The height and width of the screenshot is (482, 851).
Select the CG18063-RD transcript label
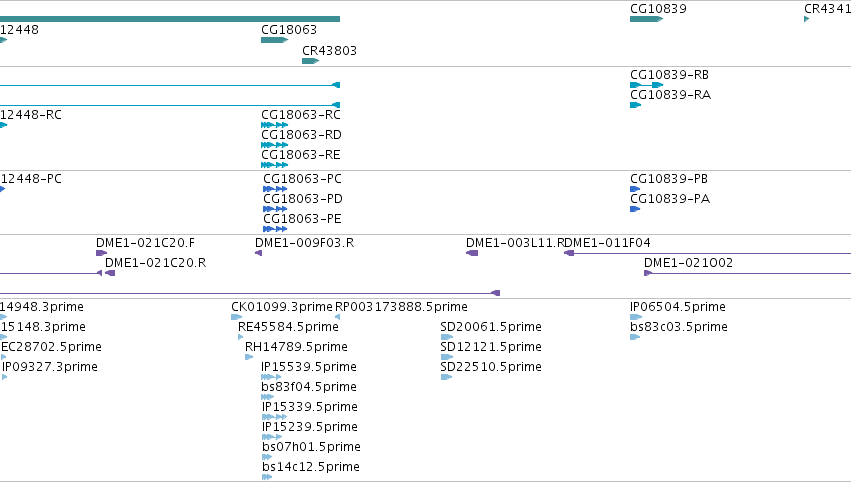point(301,135)
